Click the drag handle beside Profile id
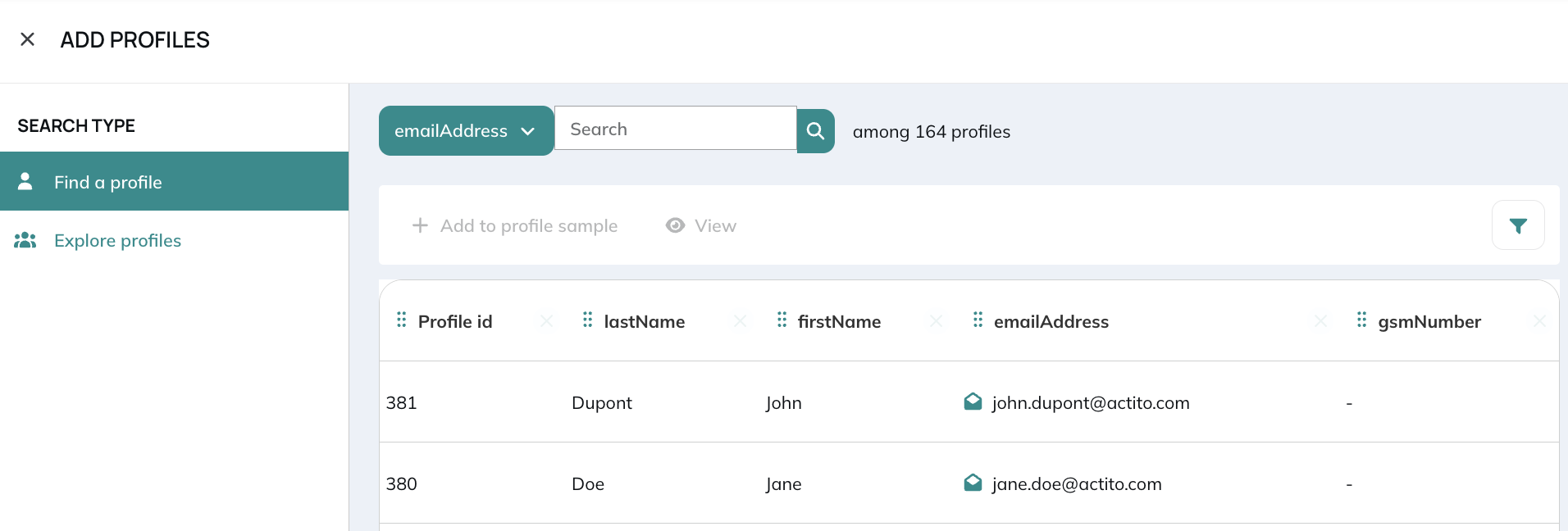1568x531 pixels. (x=401, y=320)
